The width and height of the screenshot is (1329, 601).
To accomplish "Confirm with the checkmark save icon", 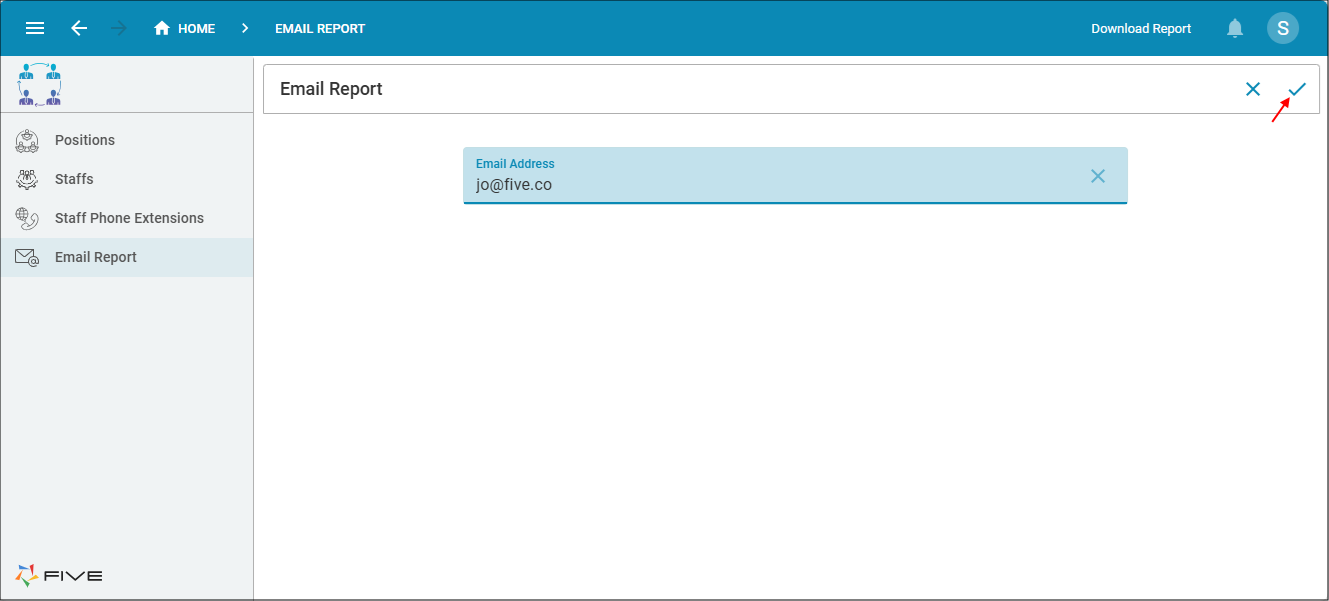I will pyautogui.click(x=1297, y=89).
